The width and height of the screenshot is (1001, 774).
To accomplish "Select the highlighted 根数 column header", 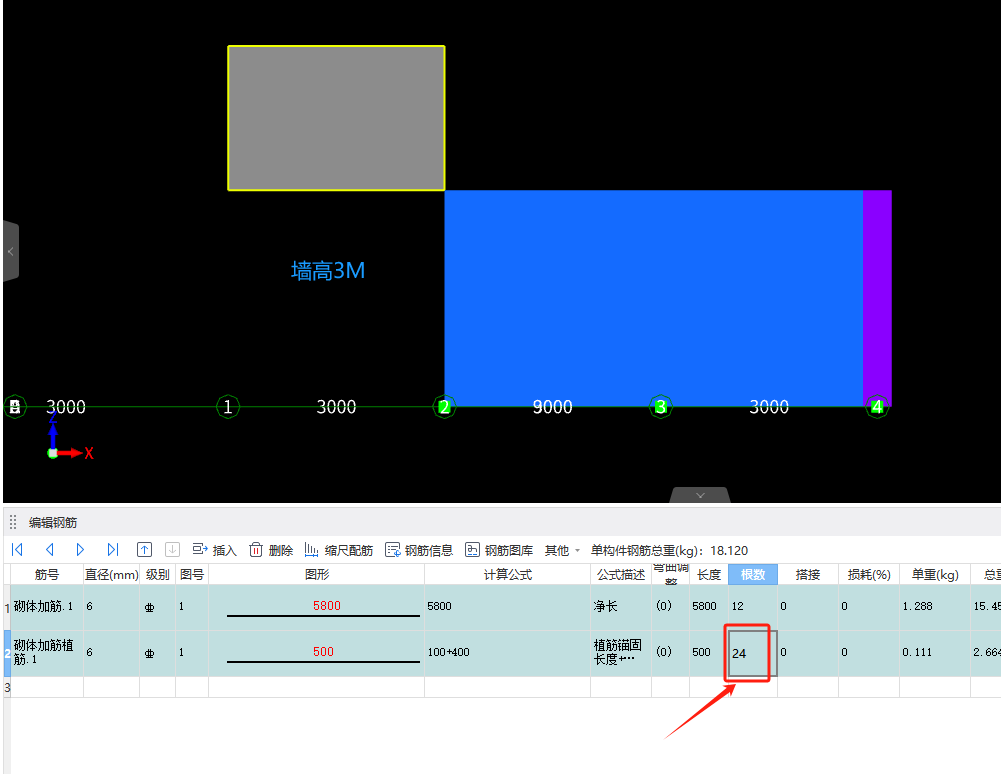I will pos(753,574).
